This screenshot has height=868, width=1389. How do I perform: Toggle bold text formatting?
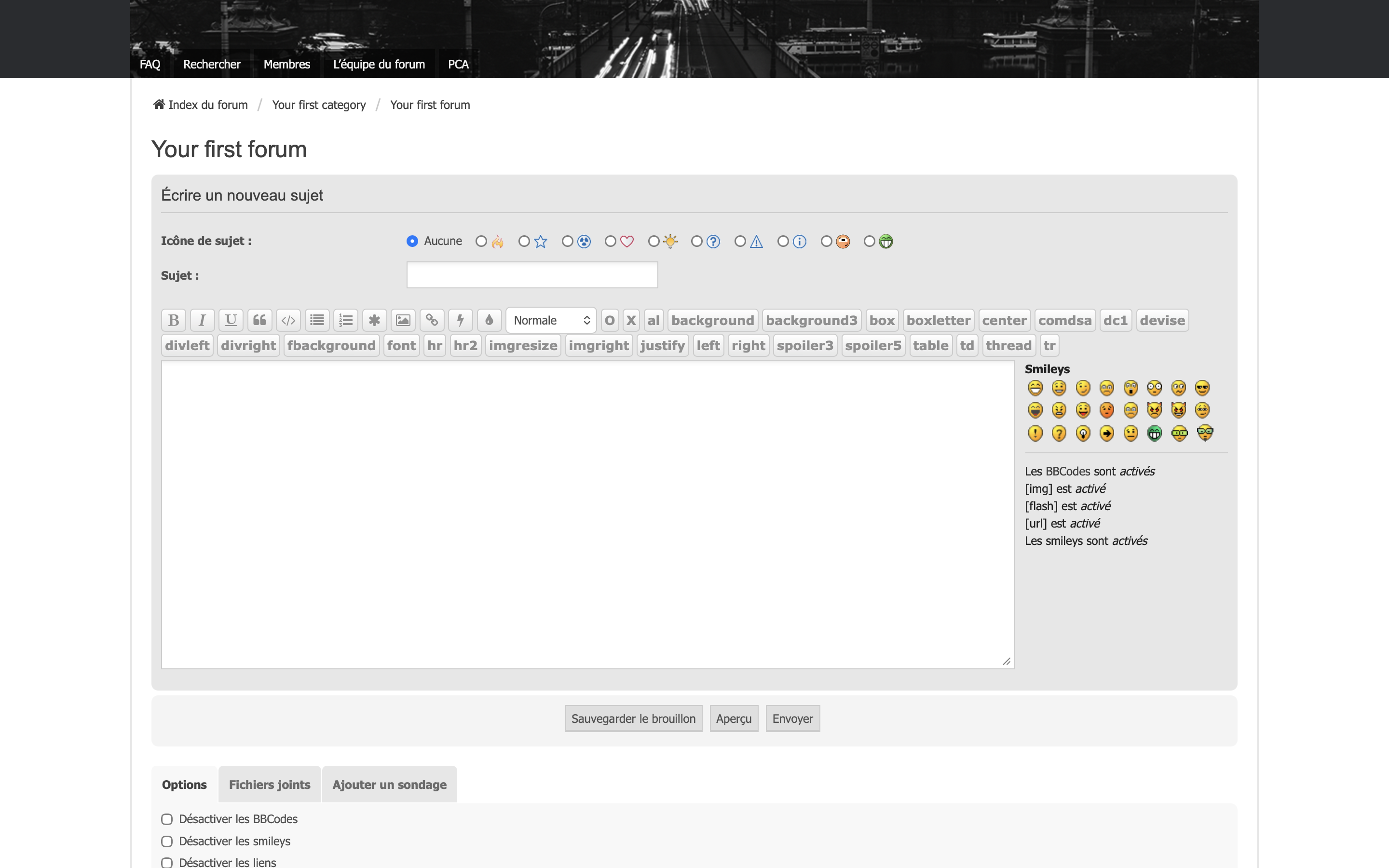click(x=173, y=320)
